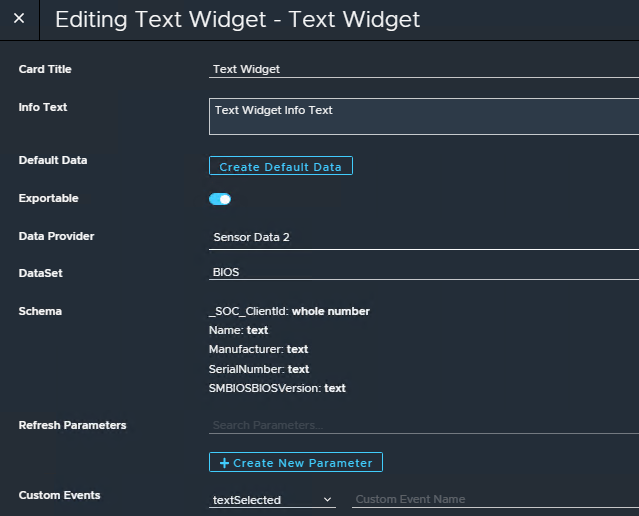
Task: Open the textSelected custom events dropdown
Action: 272,500
